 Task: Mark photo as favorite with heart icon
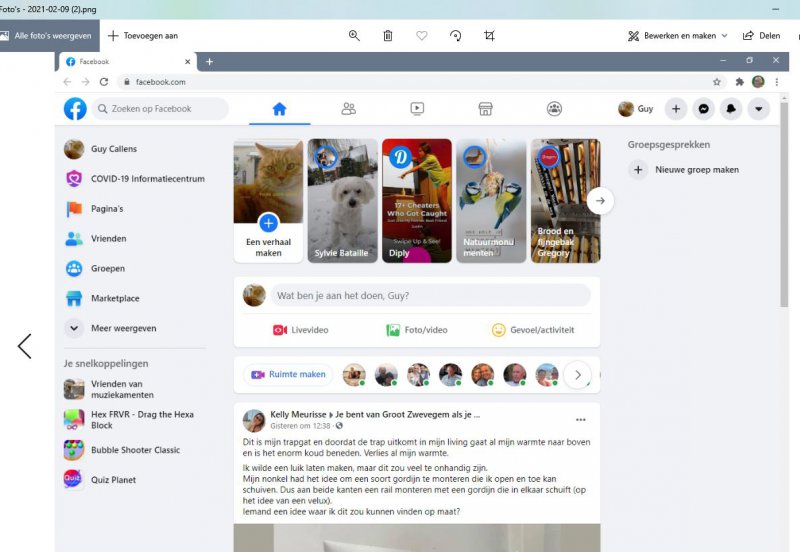(x=422, y=36)
